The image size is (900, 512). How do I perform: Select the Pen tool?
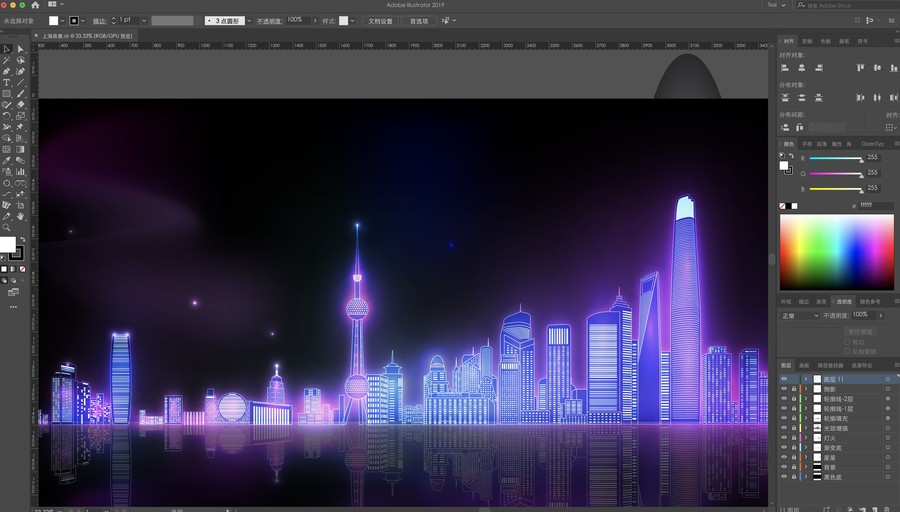tap(7, 72)
